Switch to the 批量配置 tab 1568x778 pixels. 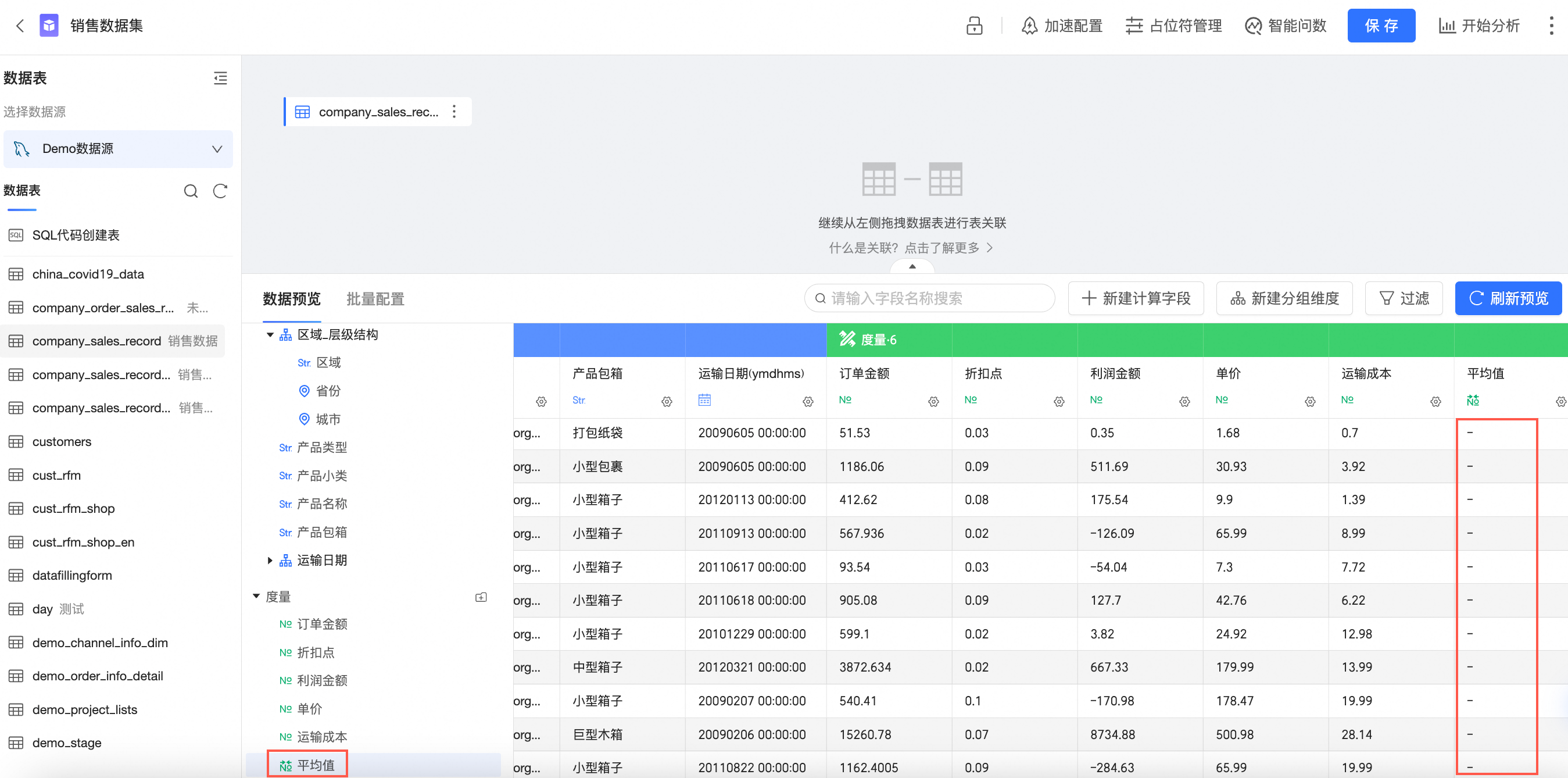[375, 299]
